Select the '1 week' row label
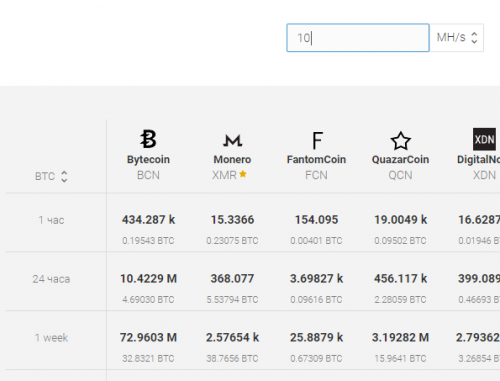This screenshot has width=500, height=381. pyautogui.click(x=51, y=338)
